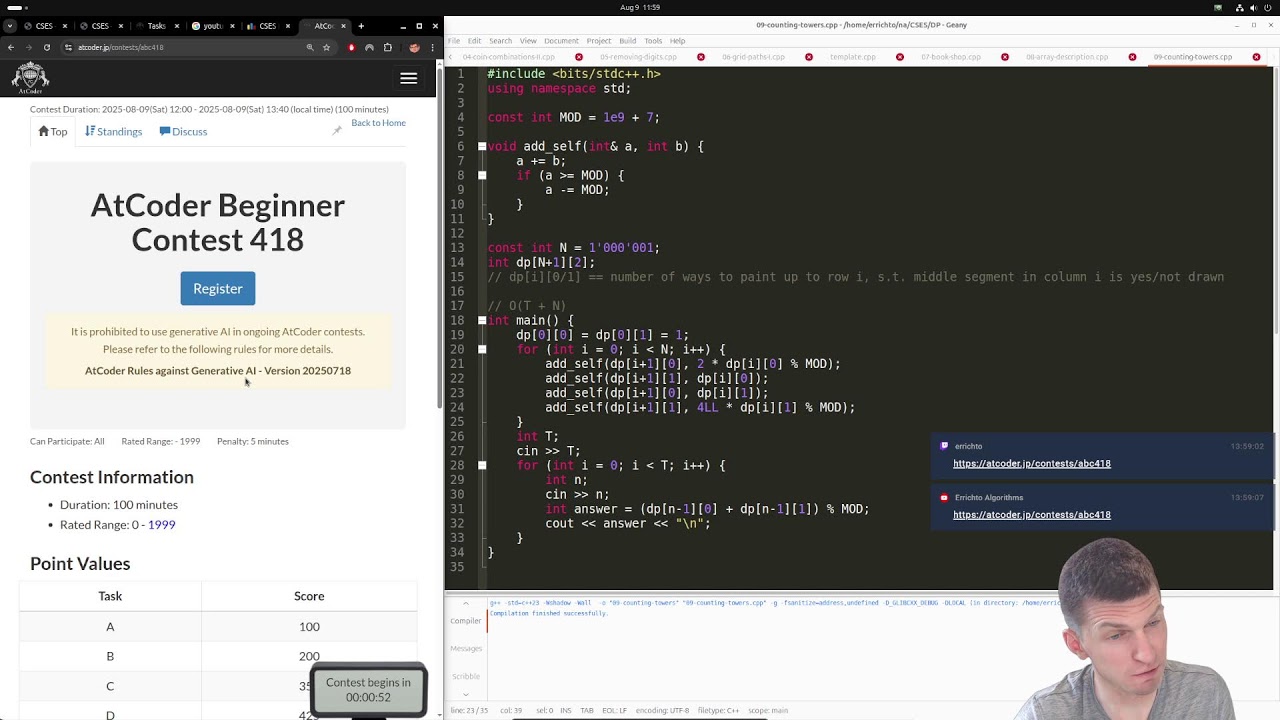Screen dimensions: 1280x720
Task: Switch to the template.cpp file tab
Action: pyautogui.click(x=853, y=57)
